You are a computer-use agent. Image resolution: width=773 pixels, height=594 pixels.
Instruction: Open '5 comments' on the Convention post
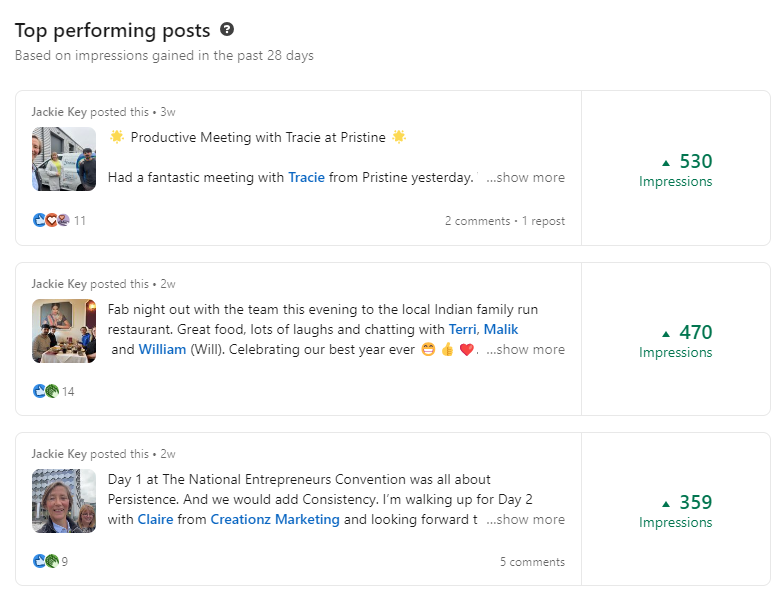[x=532, y=562]
